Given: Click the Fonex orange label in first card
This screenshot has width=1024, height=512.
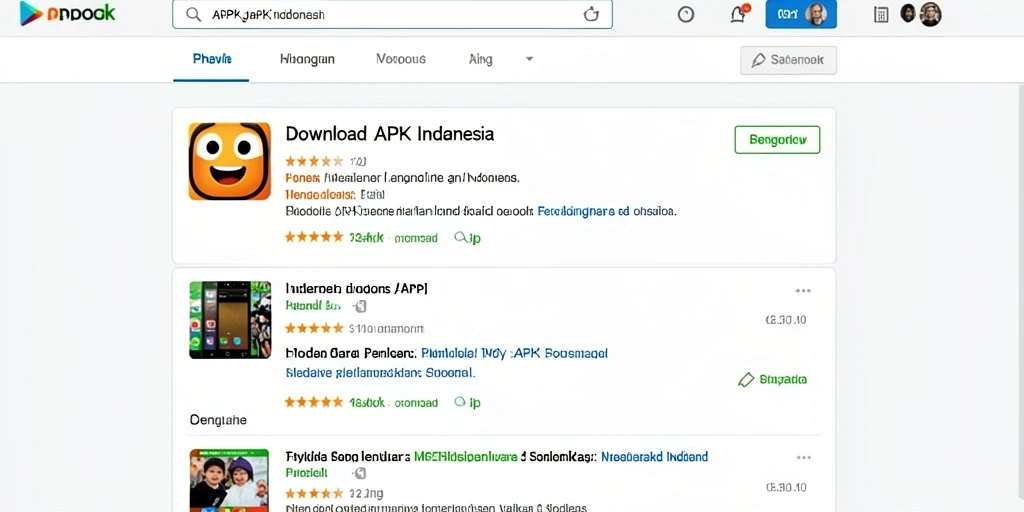Looking at the screenshot, I should pyautogui.click(x=302, y=178).
